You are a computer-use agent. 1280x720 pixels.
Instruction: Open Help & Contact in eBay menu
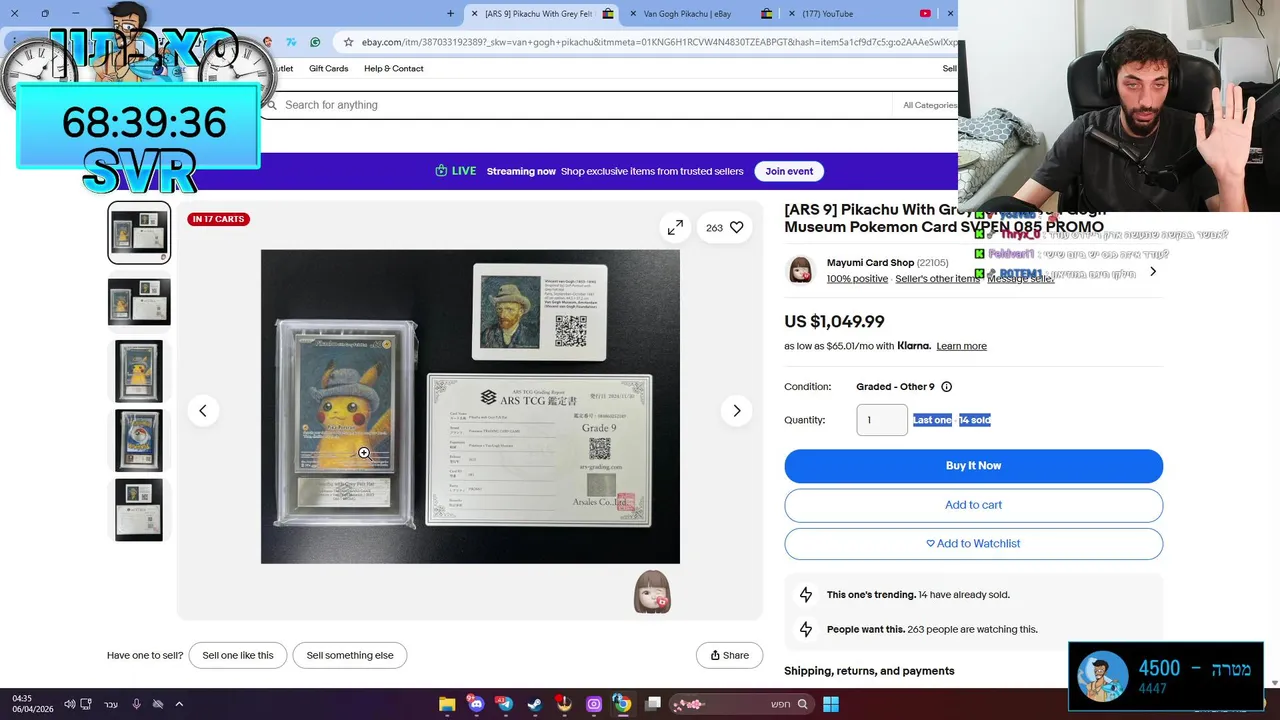click(x=394, y=68)
